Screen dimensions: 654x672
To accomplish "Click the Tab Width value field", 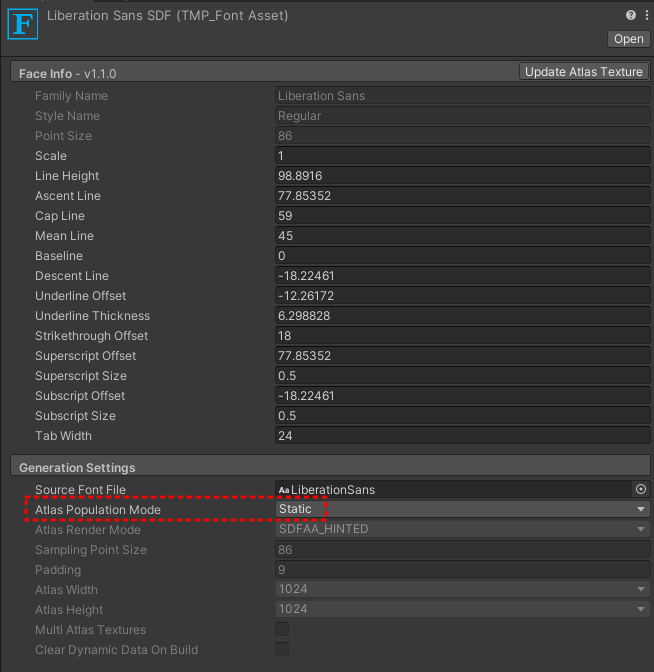I will click(x=462, y=436).
